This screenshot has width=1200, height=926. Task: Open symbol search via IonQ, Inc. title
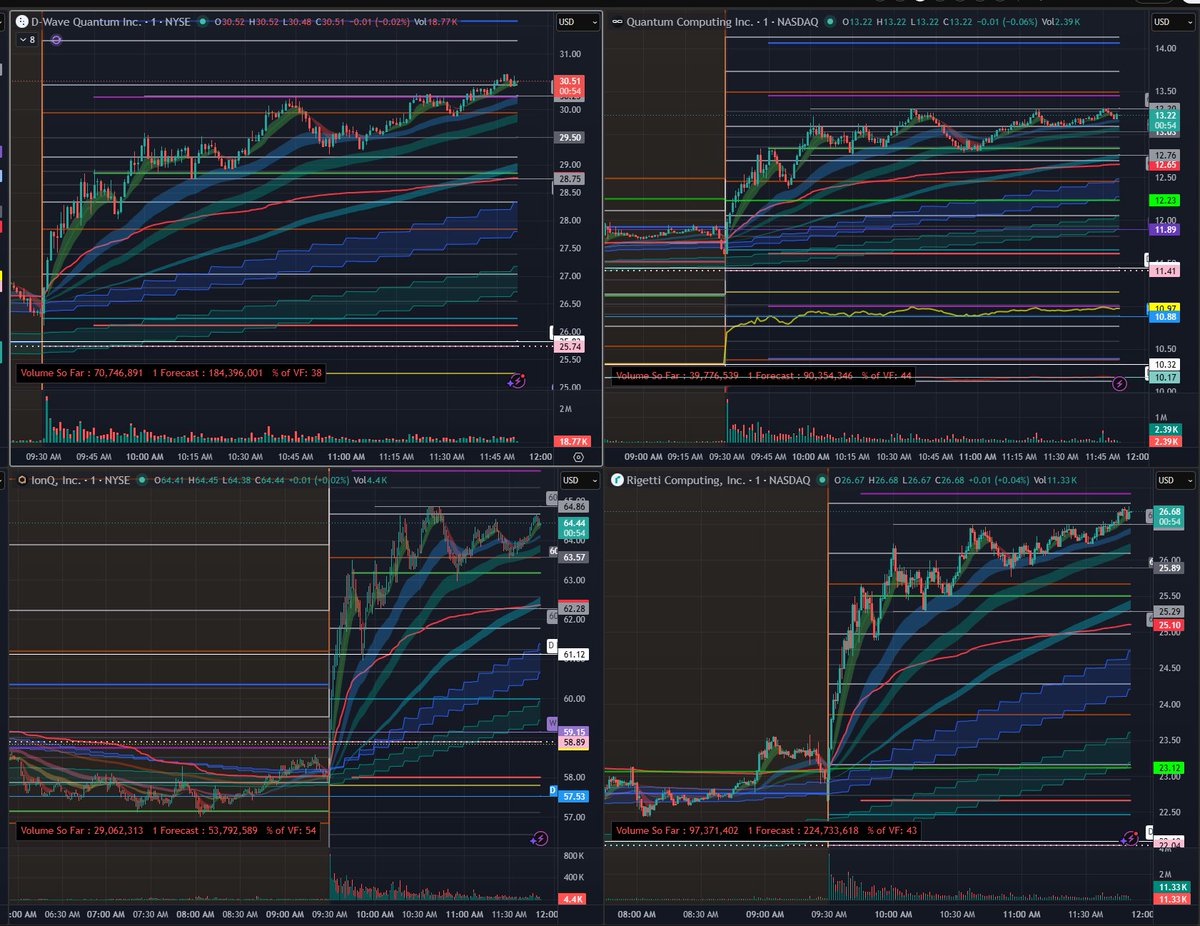[x=58, y=480]
